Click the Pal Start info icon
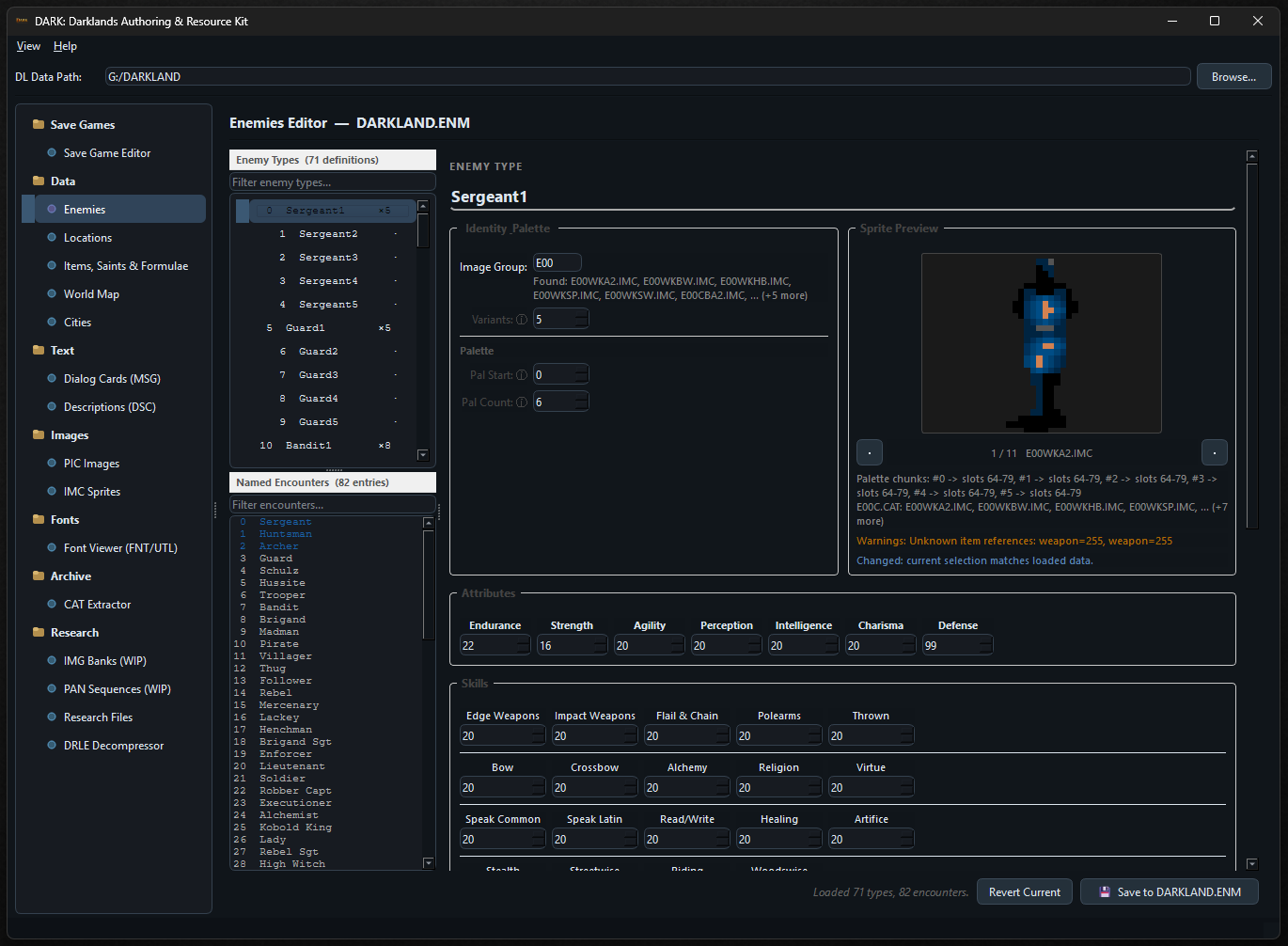Viewport: 1288px width, 946px height. click(522, 375)
